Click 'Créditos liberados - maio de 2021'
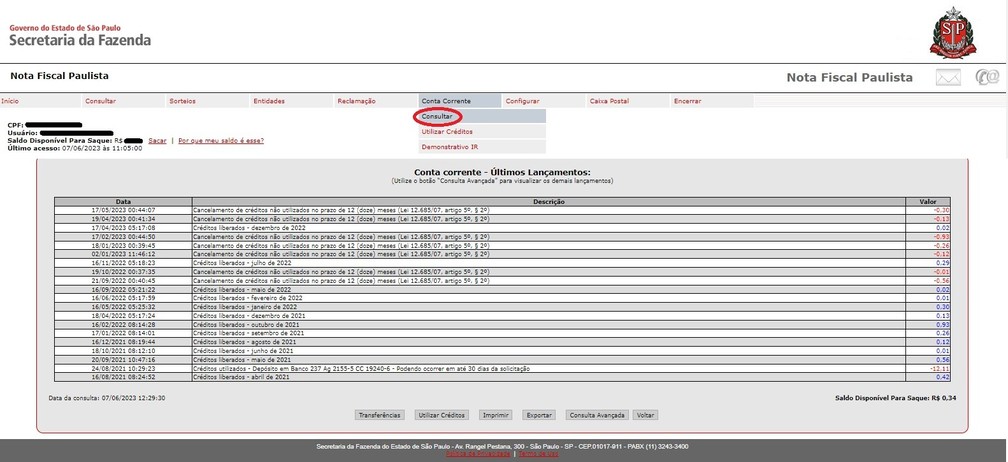 (x=242, y=360)
